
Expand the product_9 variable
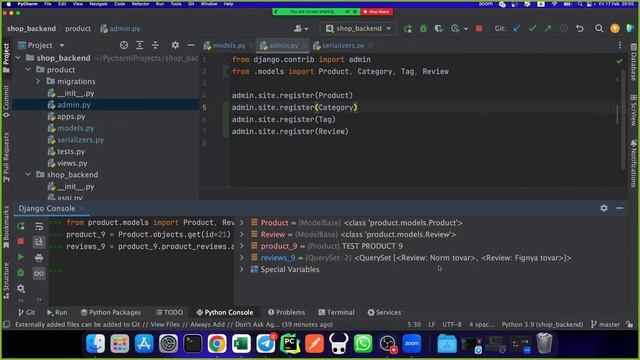[242, 246]
